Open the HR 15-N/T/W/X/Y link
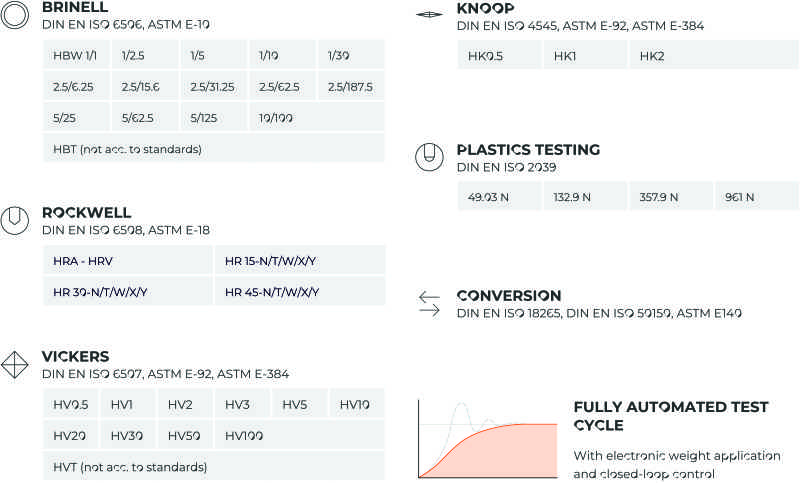This screenshot has width=802, height=483. 300,261
